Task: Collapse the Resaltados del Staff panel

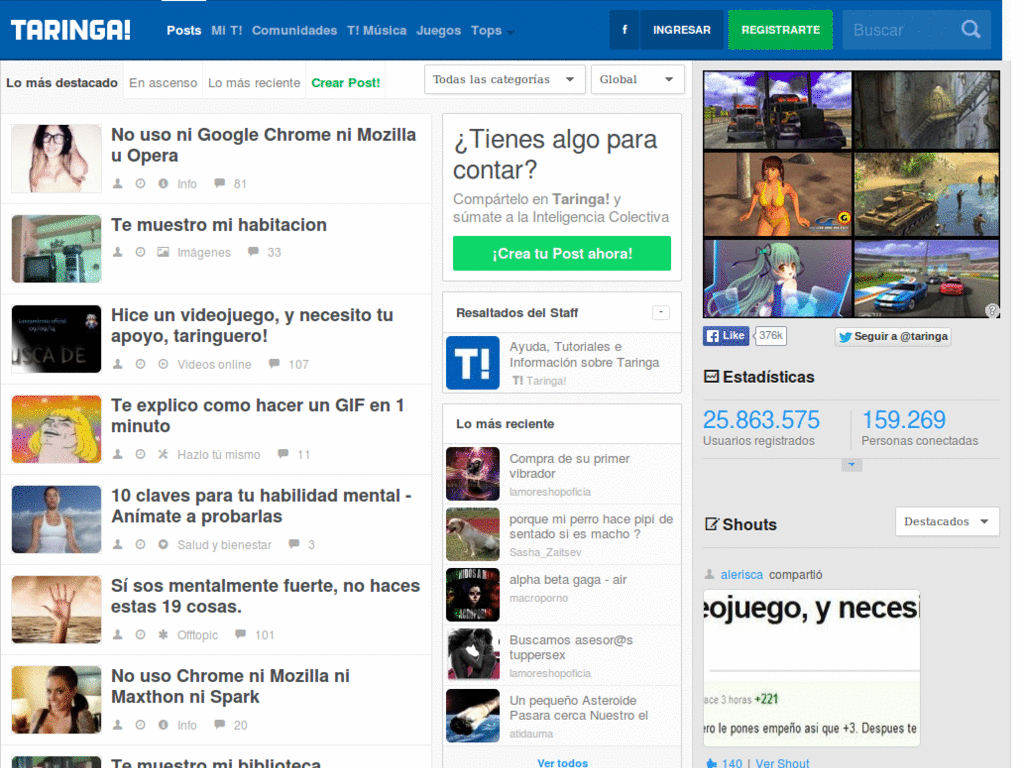Action: (661, 313)
